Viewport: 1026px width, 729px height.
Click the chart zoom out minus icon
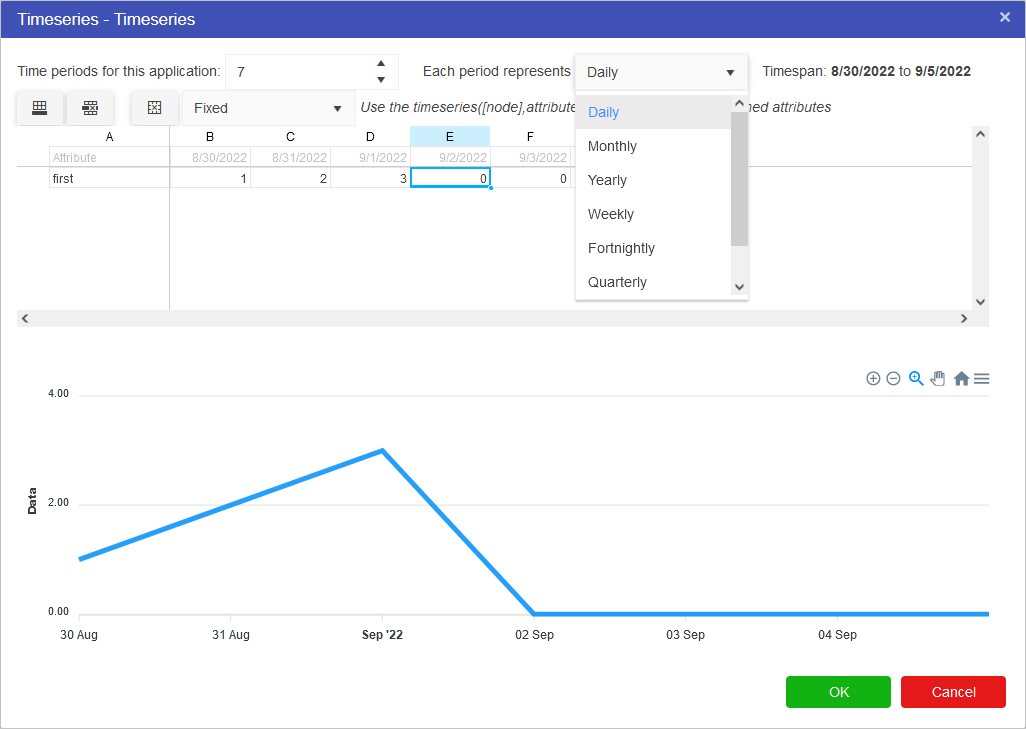pyautogui.click(x=893, y=379)
